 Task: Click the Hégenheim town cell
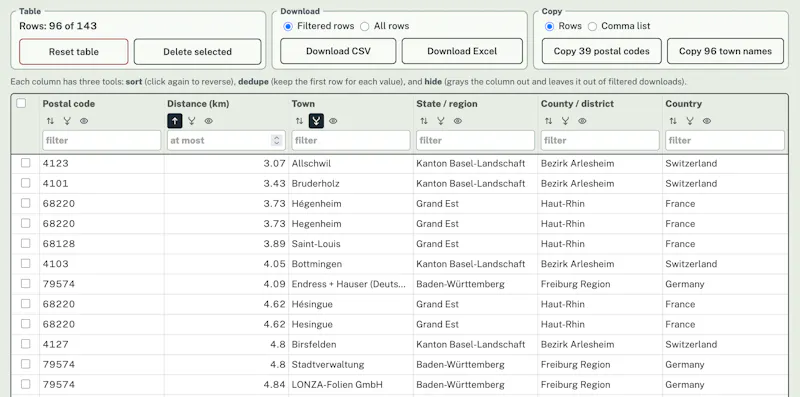tap(351, 204)
